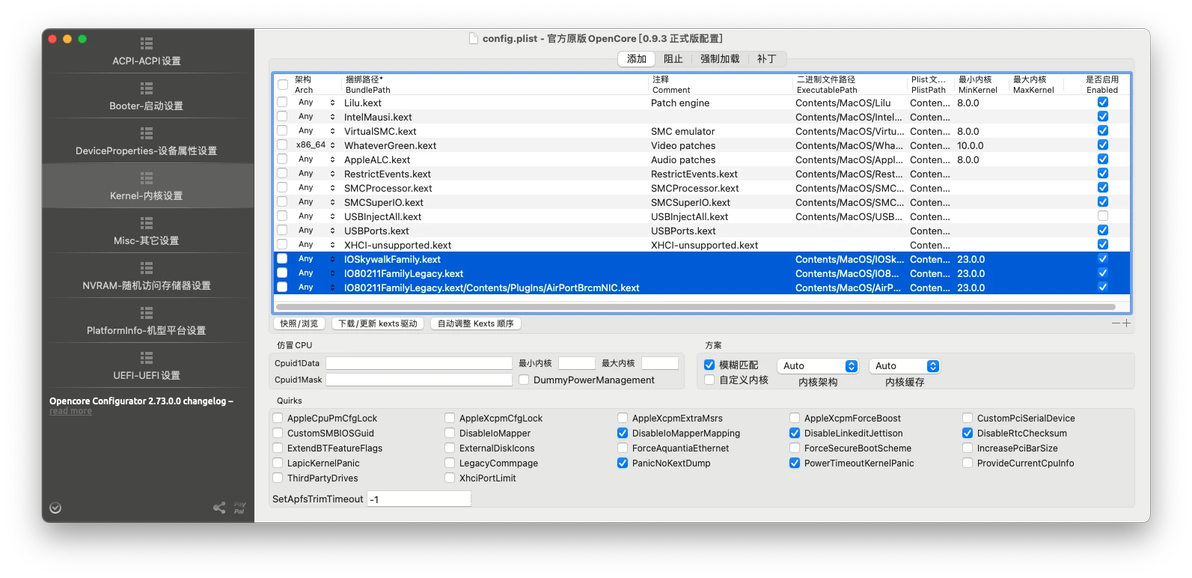
Task: Click the 自动调整 Kexts 顺序 button
Action: [x=476, y=323]
